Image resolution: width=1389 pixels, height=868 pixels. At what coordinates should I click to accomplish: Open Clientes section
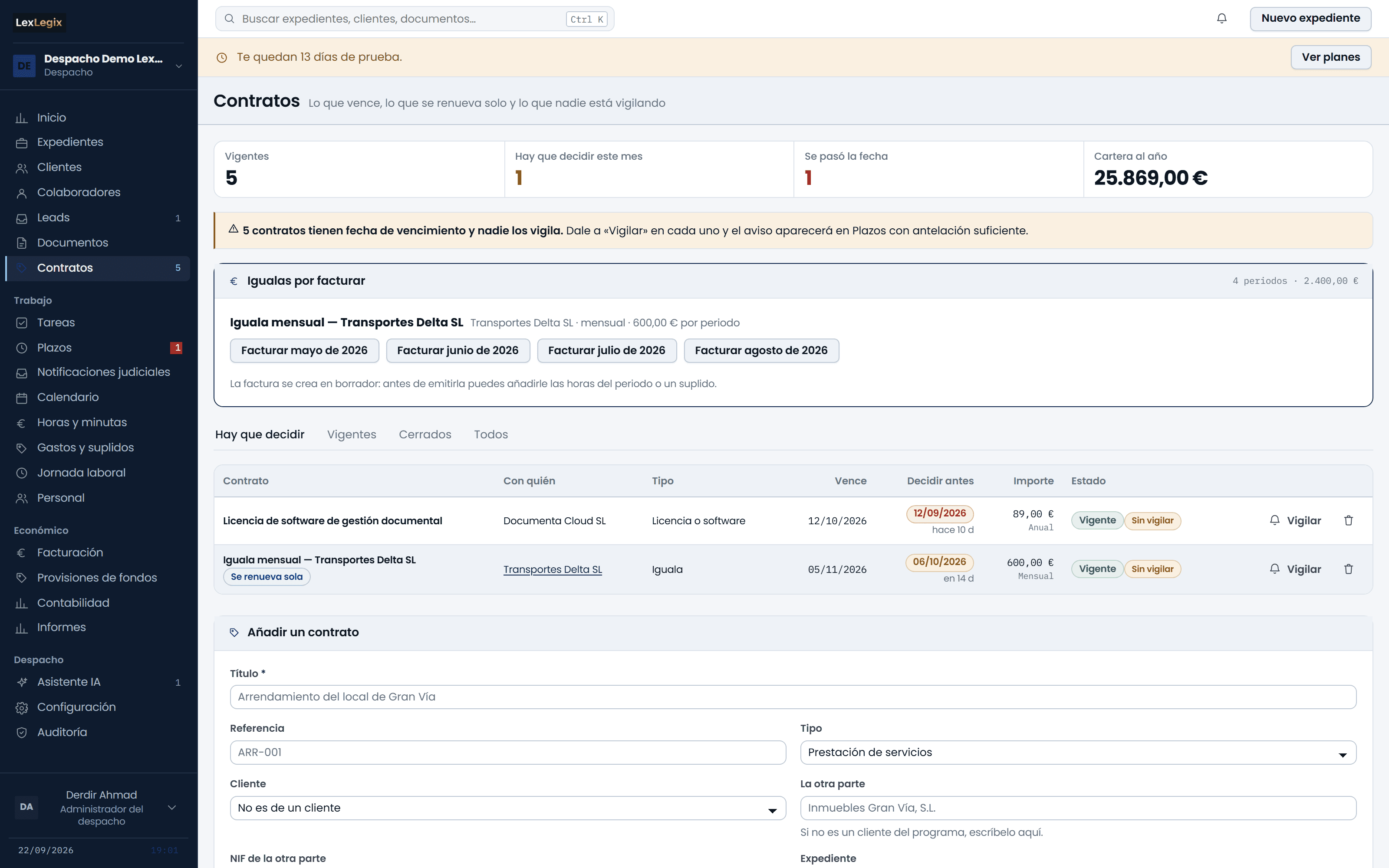point(98,168)
